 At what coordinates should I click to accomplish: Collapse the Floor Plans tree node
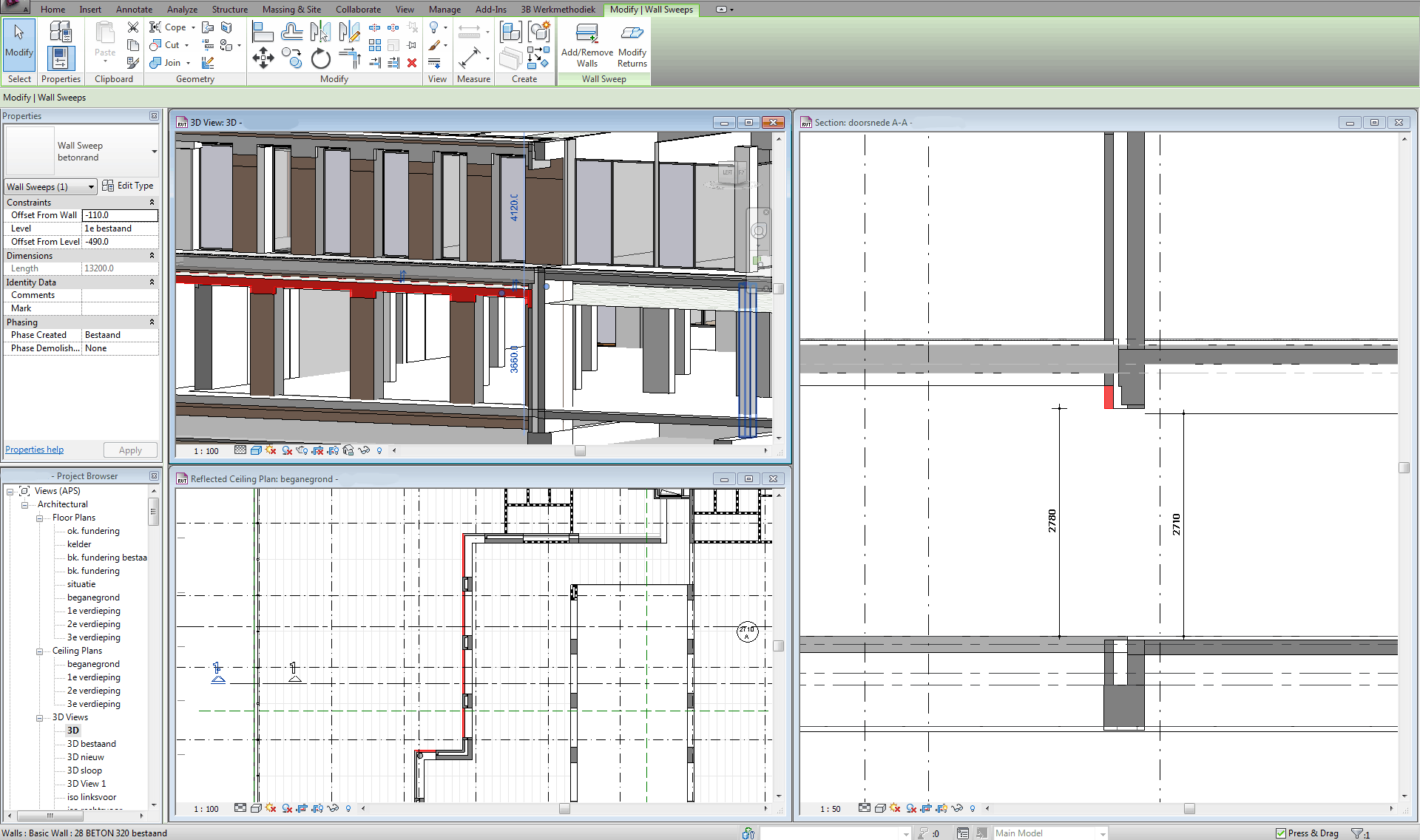pyautogui.click(x=39, y=518)
